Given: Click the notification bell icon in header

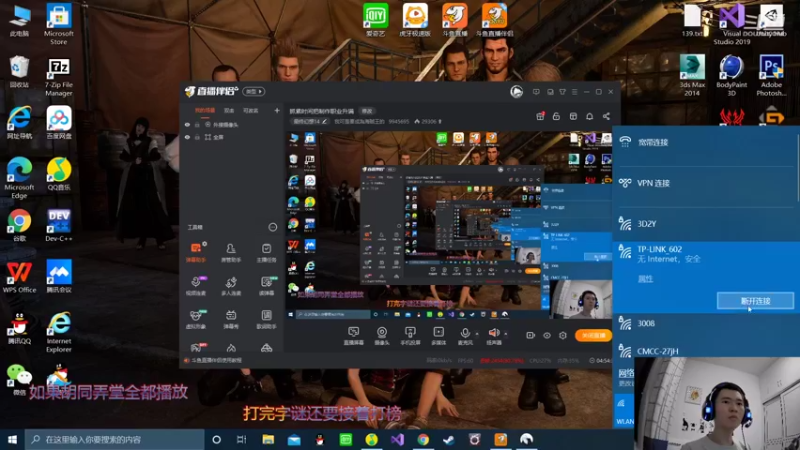Looking at the screenshot, I should [x=589, y=116].
